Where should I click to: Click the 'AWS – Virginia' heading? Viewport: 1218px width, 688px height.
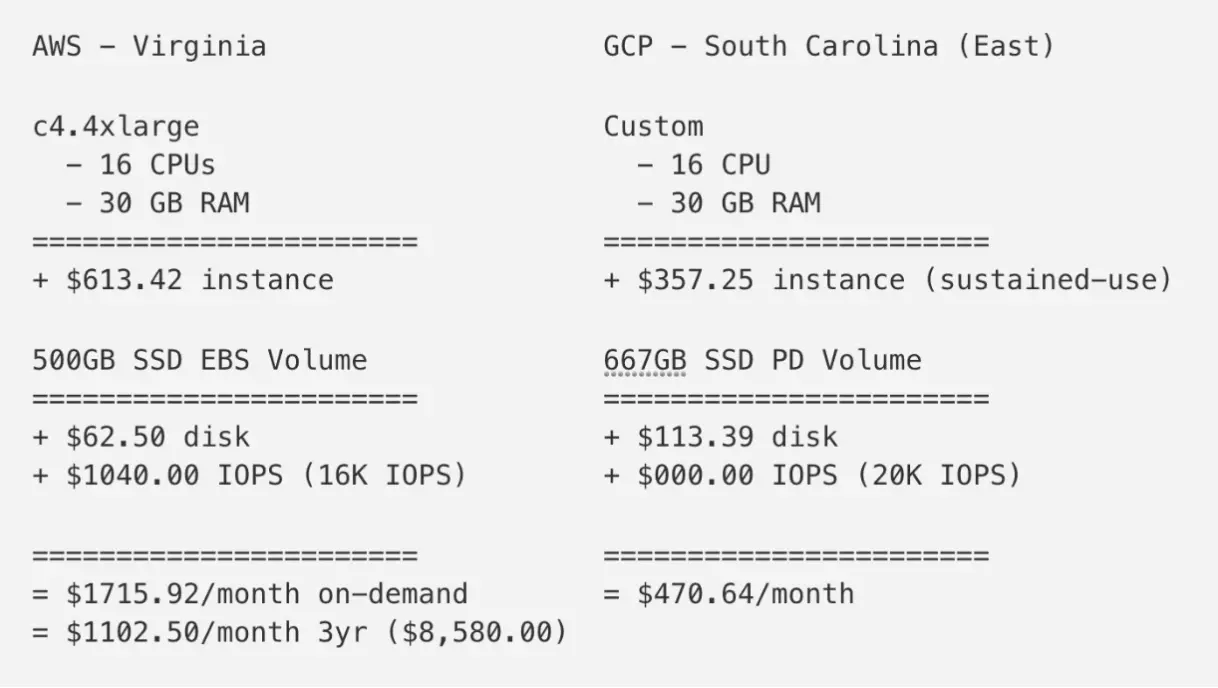click(x=149, y=46)
